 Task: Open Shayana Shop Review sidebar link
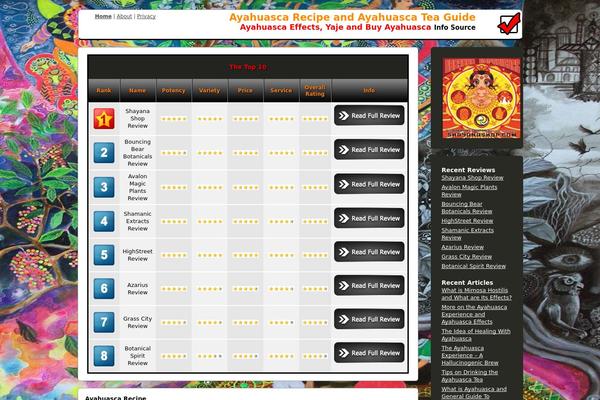(x=472, y=178)
